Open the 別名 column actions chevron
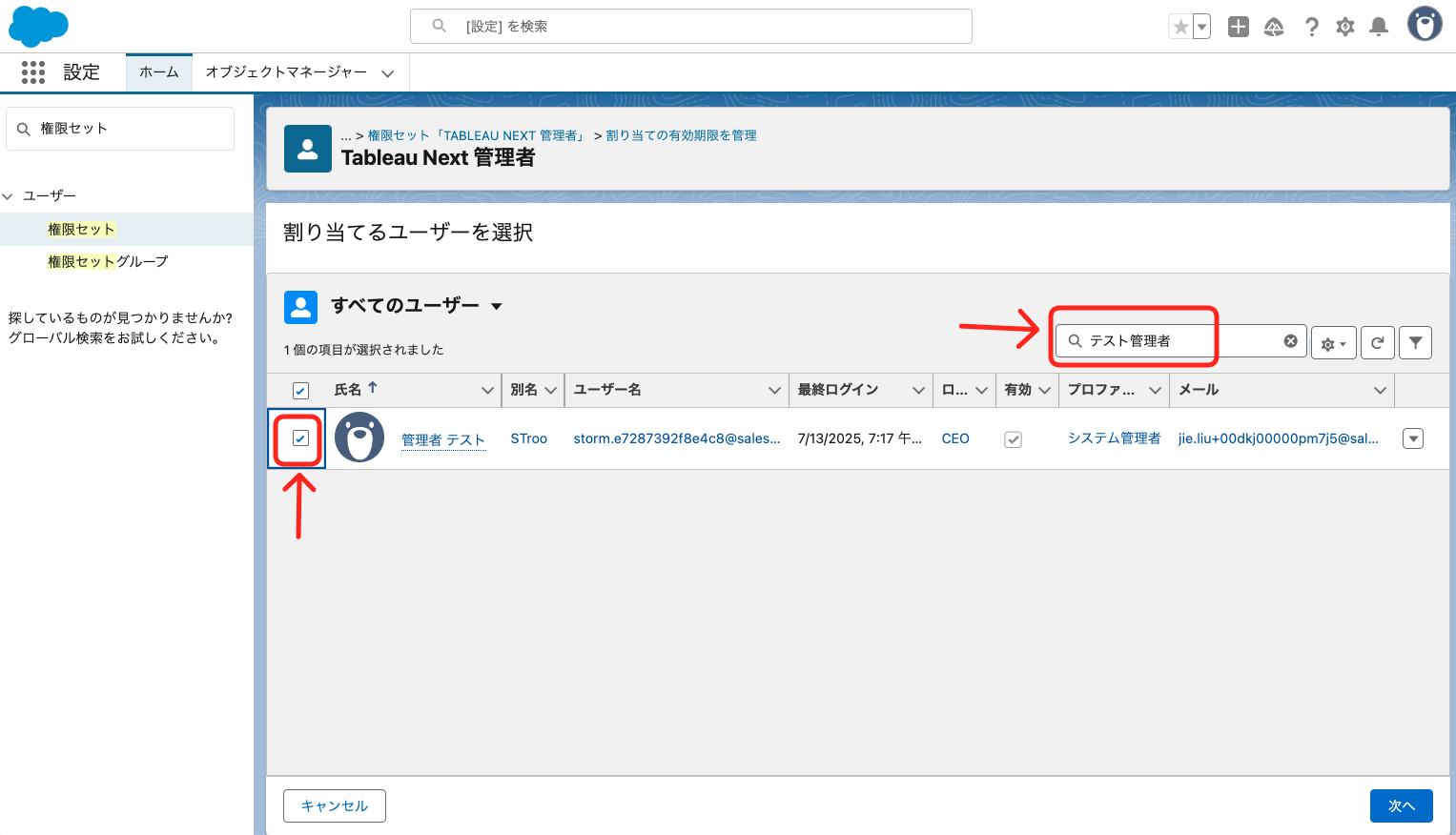1456x835 pixels. [550, 391]
